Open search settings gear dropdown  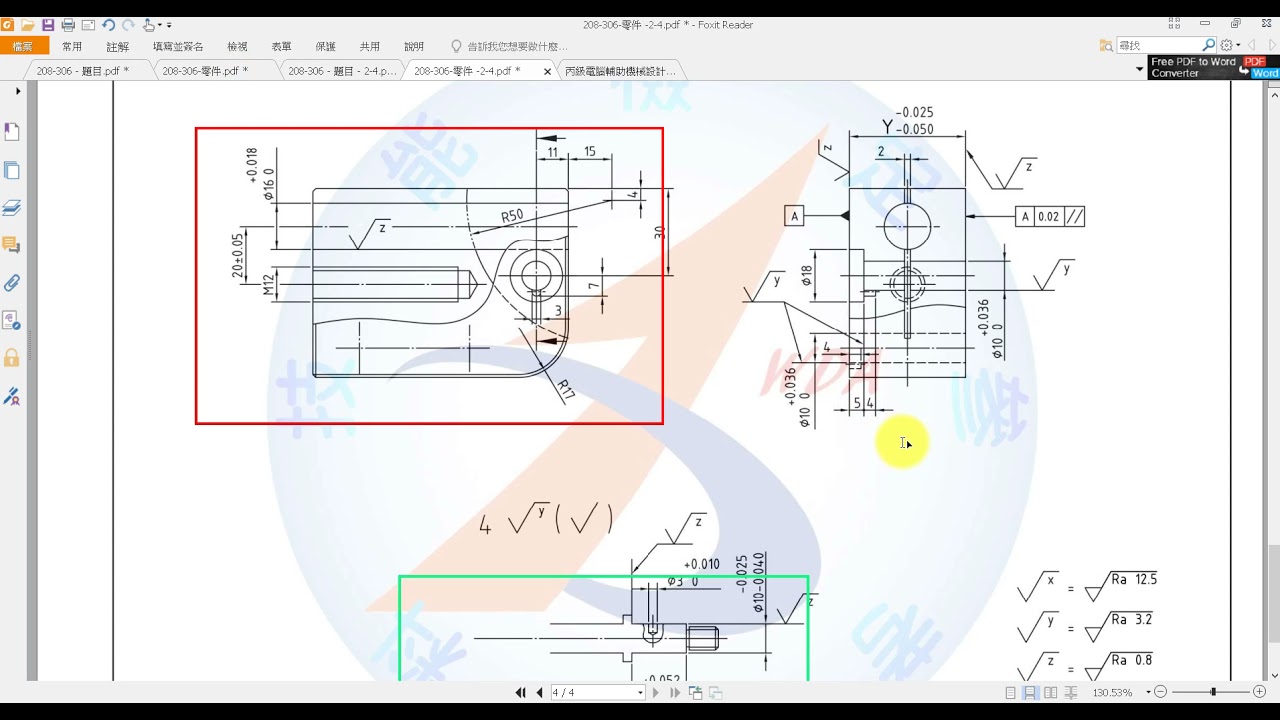pyautogui.click(x=1230, y=45)
